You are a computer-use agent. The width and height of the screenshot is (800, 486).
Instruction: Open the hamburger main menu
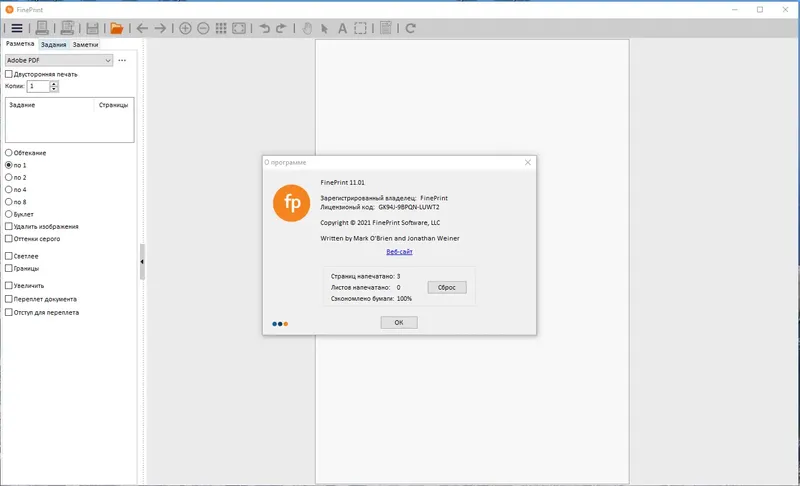[x=17, y=29]
